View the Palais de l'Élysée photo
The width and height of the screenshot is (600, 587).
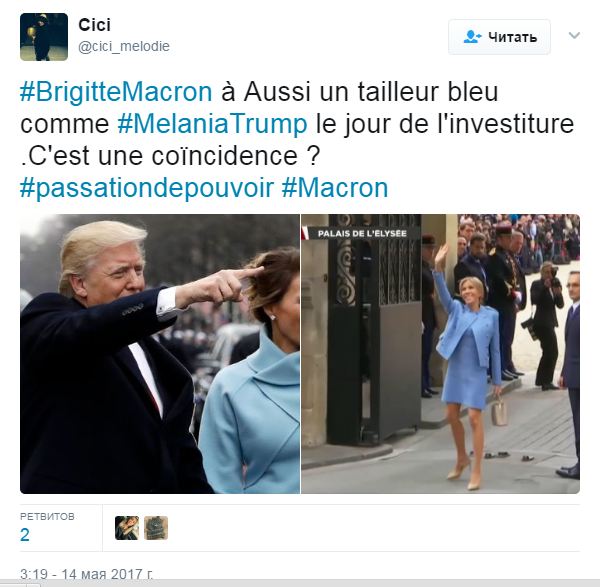(440, 354)
